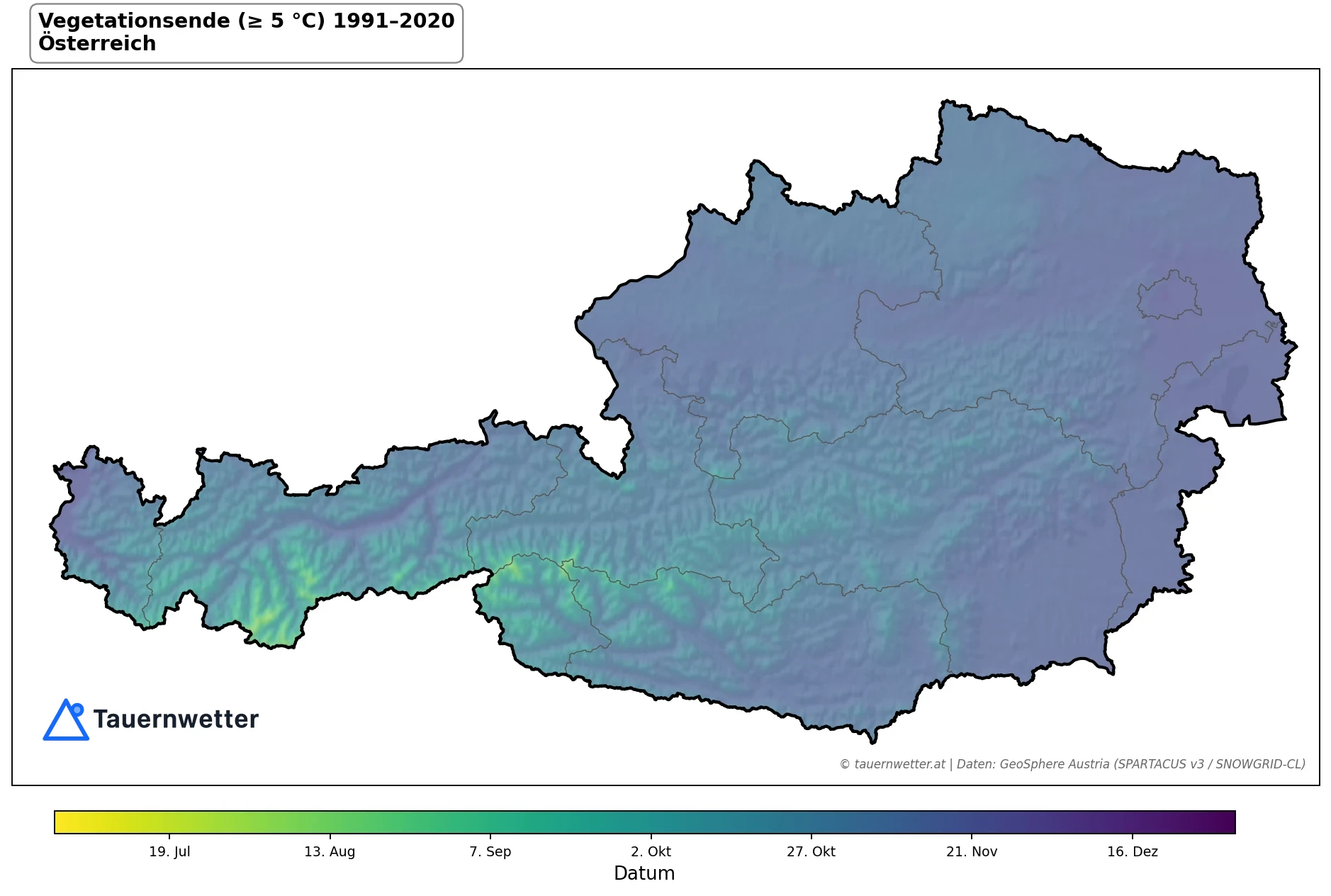Click the '19. Jul' colorbar label
Screen dimensions: 1331x896
169,851
